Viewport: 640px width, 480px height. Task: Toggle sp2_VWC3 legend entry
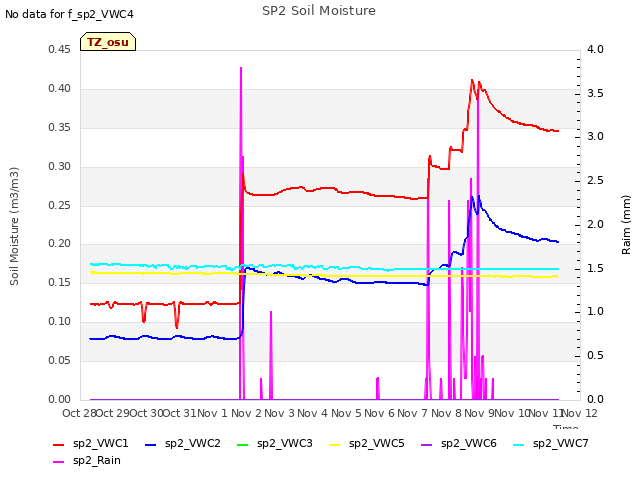(x=275, y=443)
